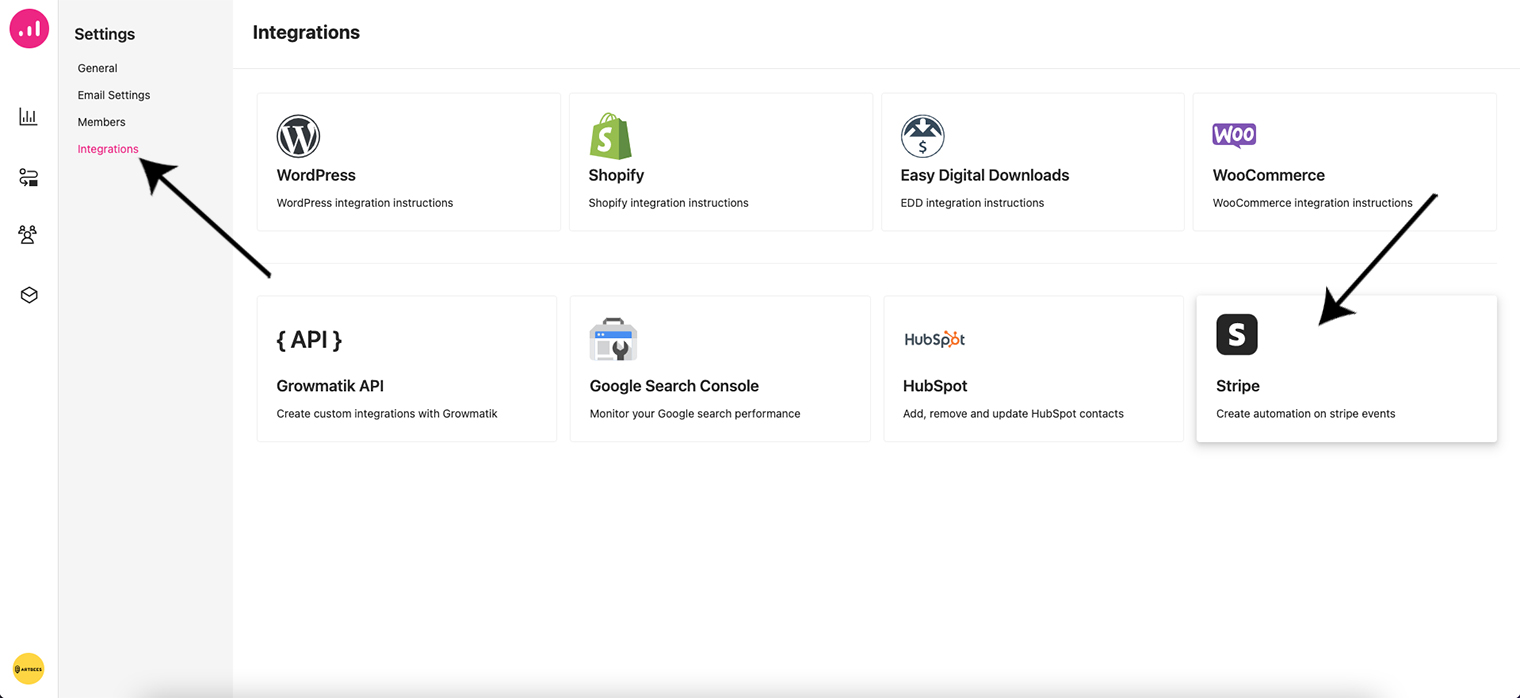
Task: Open the box icon in sidebar
Action: [x=29, y=295]
